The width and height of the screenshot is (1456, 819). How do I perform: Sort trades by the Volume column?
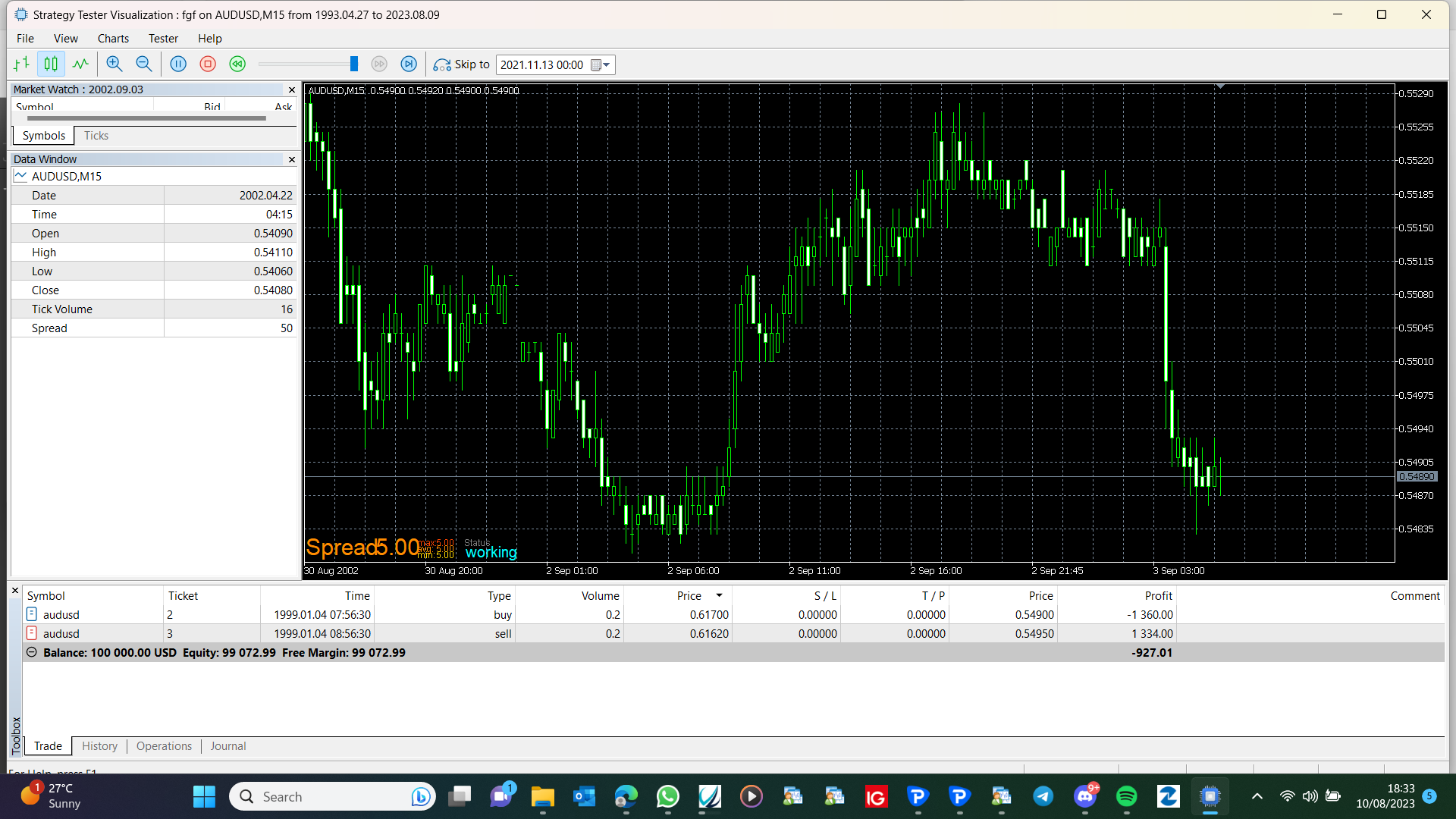[x=570, y=596]
